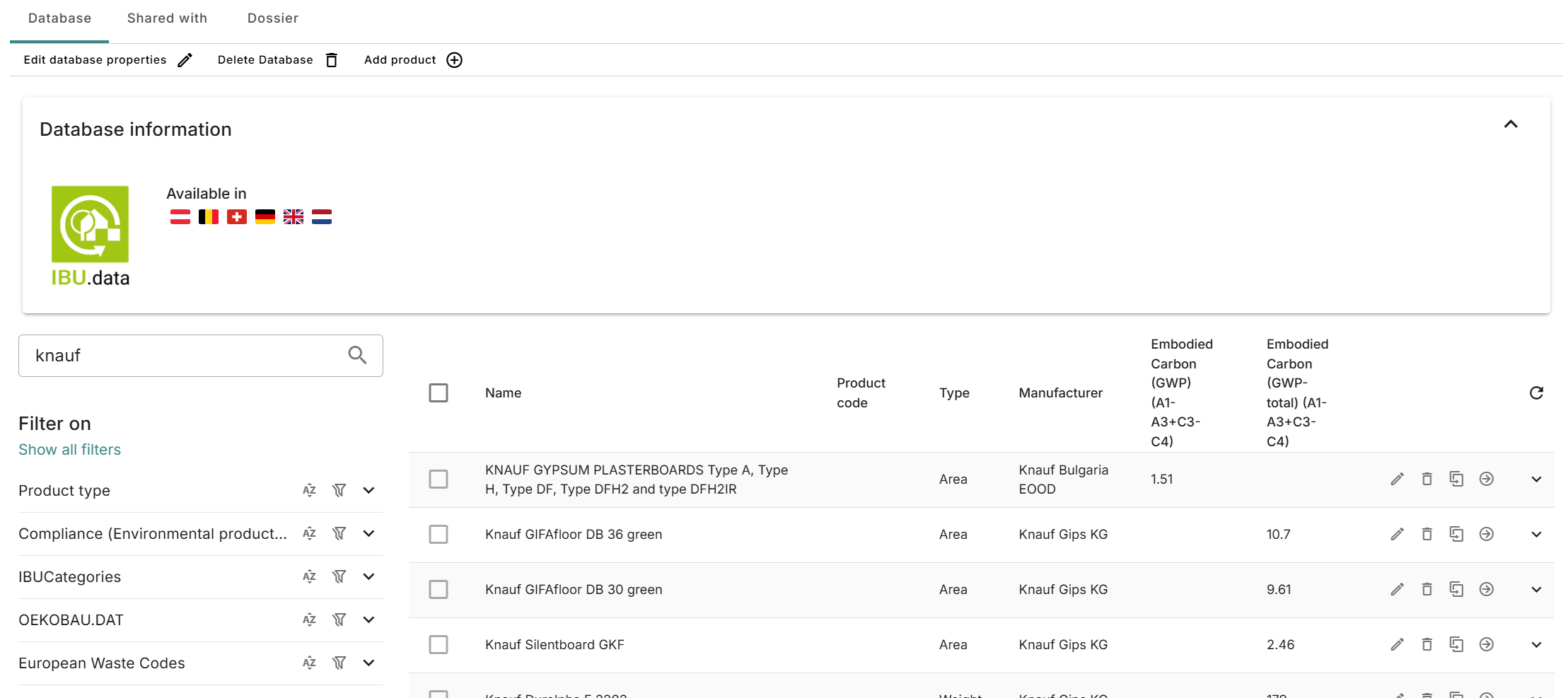The image size is (1568, 698).
Task: Click filter funnel icon for OEKOBAU.DAT
Action: (339, 620)
